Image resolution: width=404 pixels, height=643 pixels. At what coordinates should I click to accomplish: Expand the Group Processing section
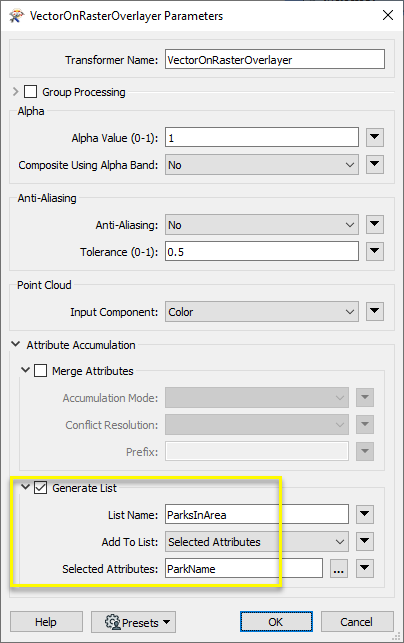coord(16,91)
